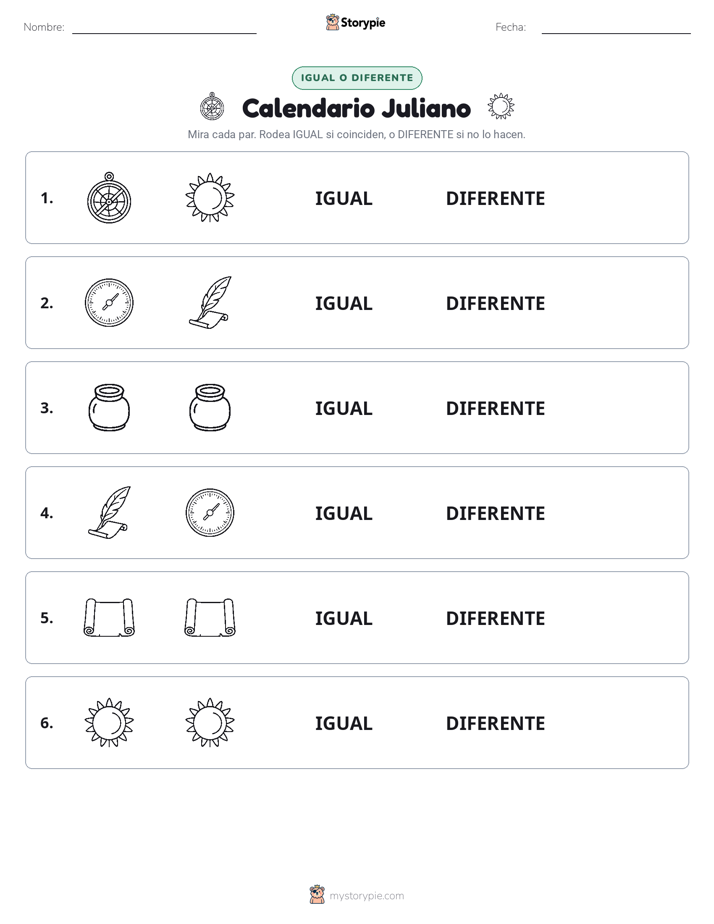This screenshot has width=714, height=924.
Task: Select IGUAL in row 6
Action: 343,723
